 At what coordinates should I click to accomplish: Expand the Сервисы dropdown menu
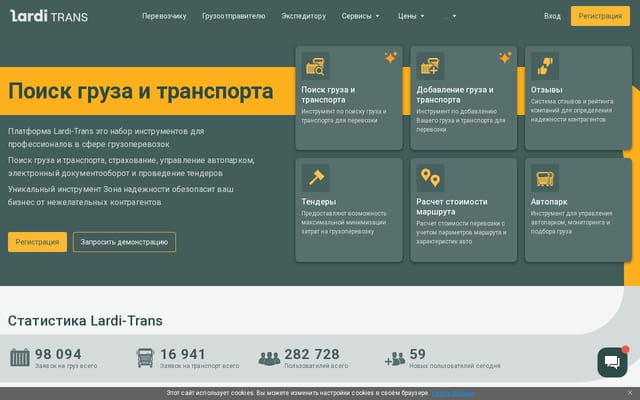click(360, 16)
